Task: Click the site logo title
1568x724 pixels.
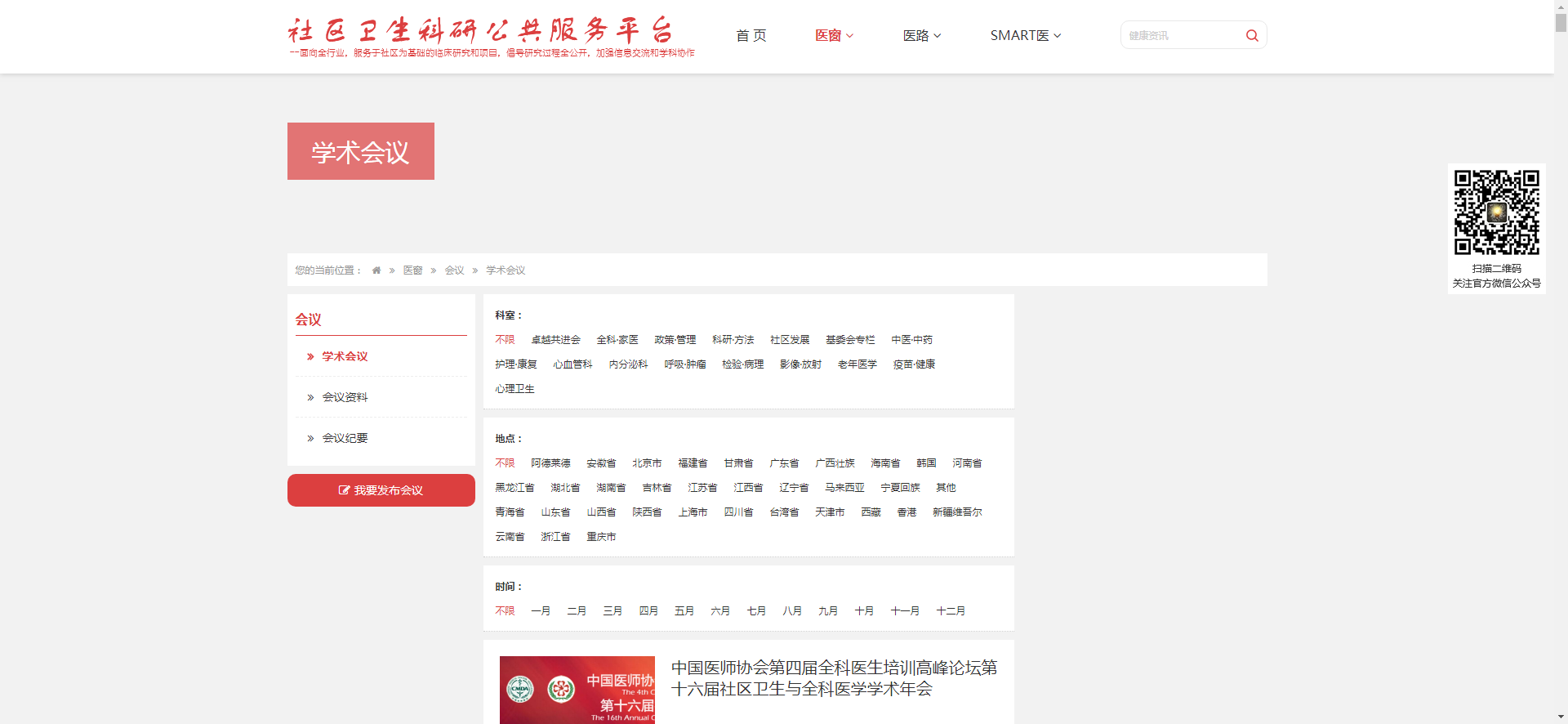Action: (x=480, y=31)
